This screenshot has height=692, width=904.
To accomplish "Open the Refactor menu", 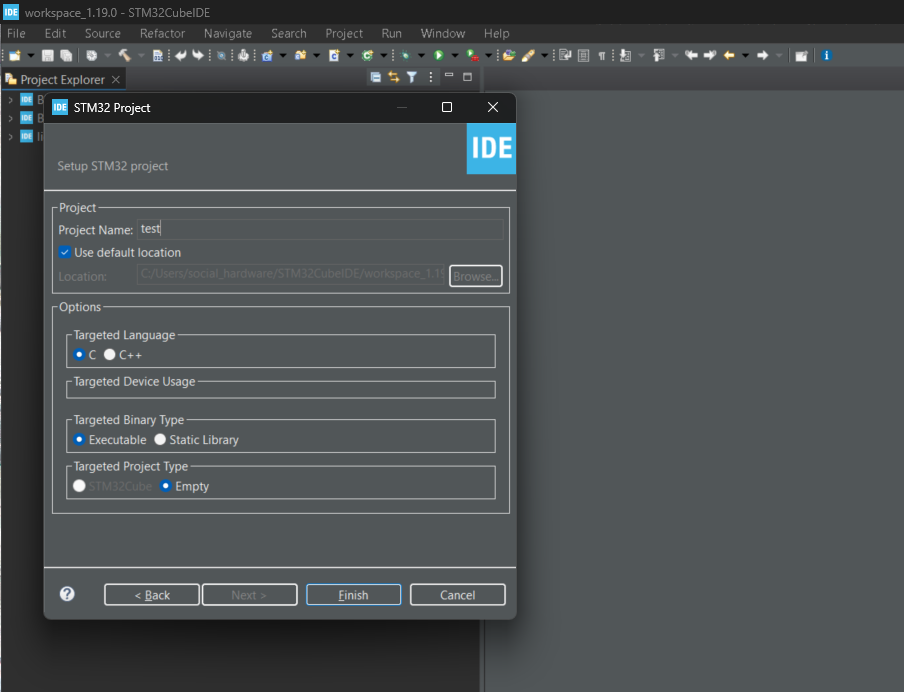I will click(163, 33).
